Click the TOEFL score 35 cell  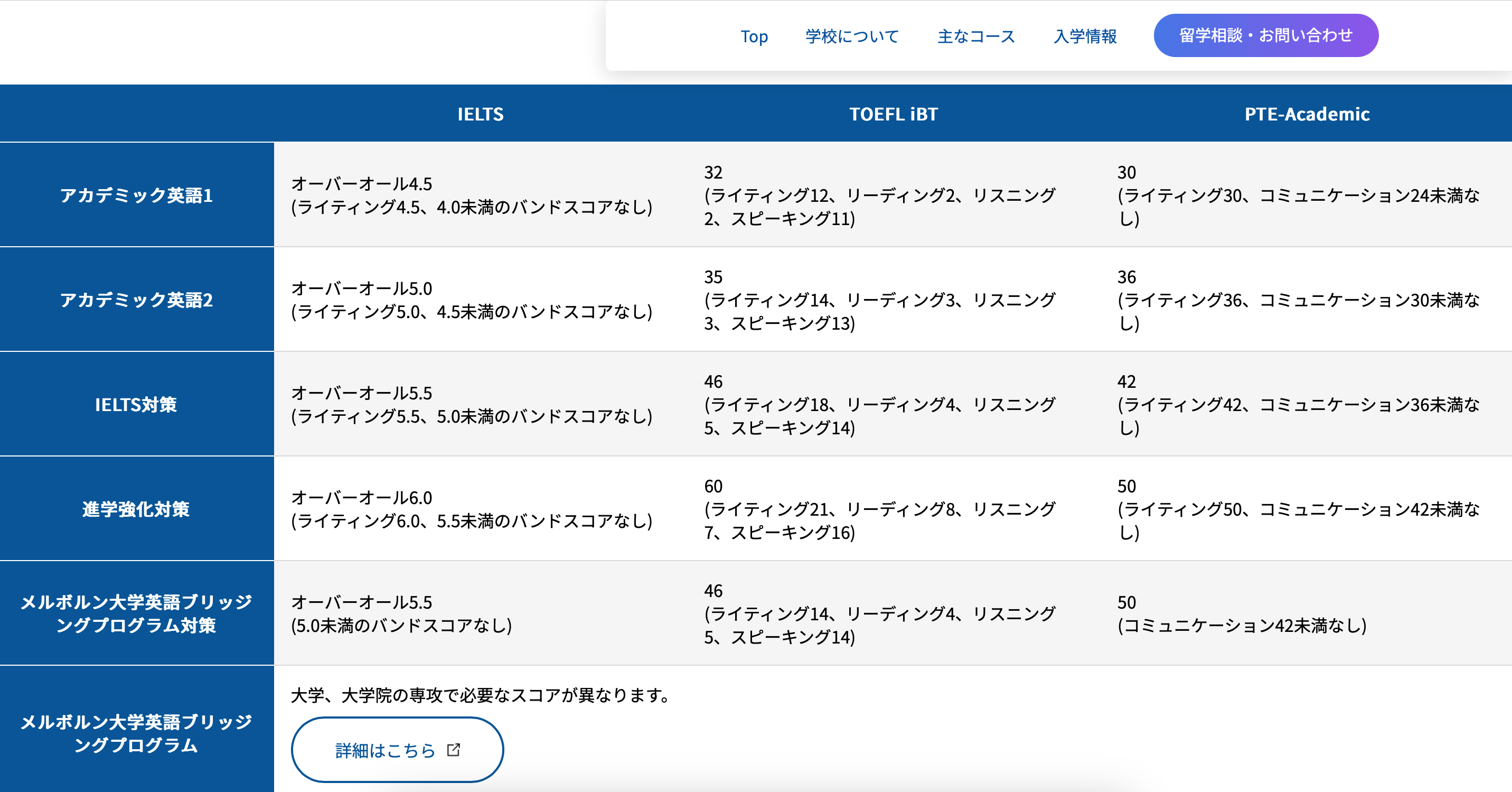tap(894, 300)
